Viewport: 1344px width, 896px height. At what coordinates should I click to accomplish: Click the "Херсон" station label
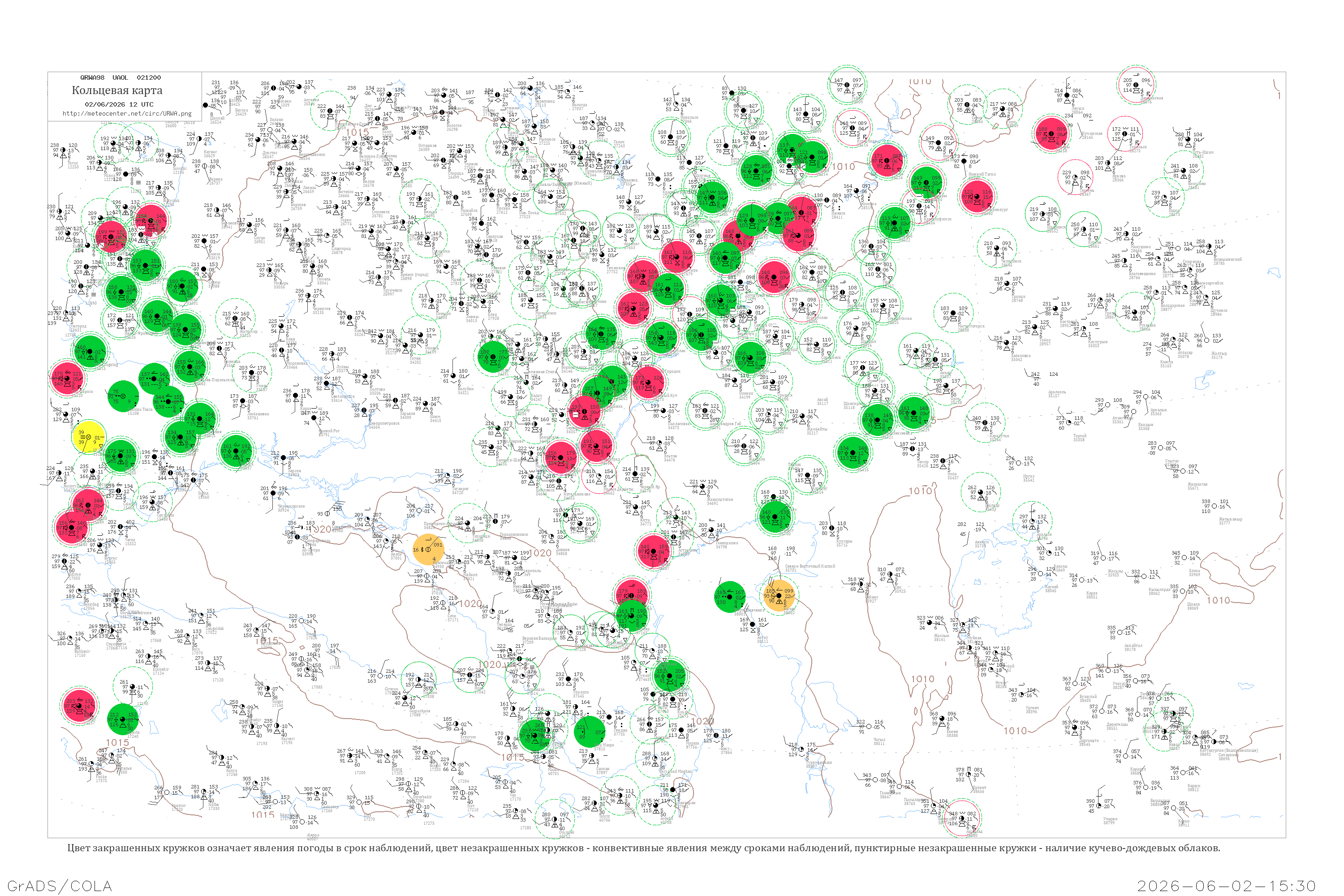coord(294,471)
